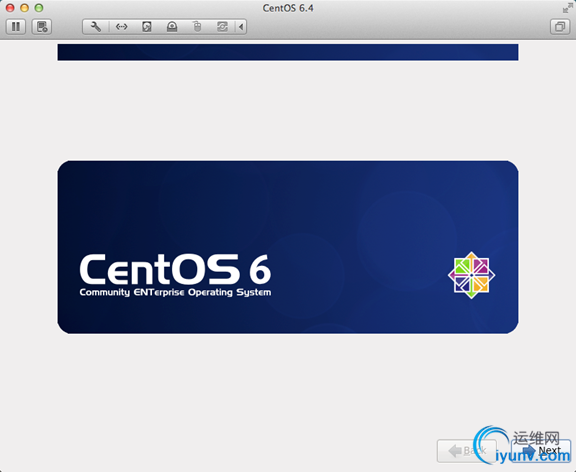Zoom the CentOS 6.4 window
Screen dimensions: 576x472
[x=39, y=8]
